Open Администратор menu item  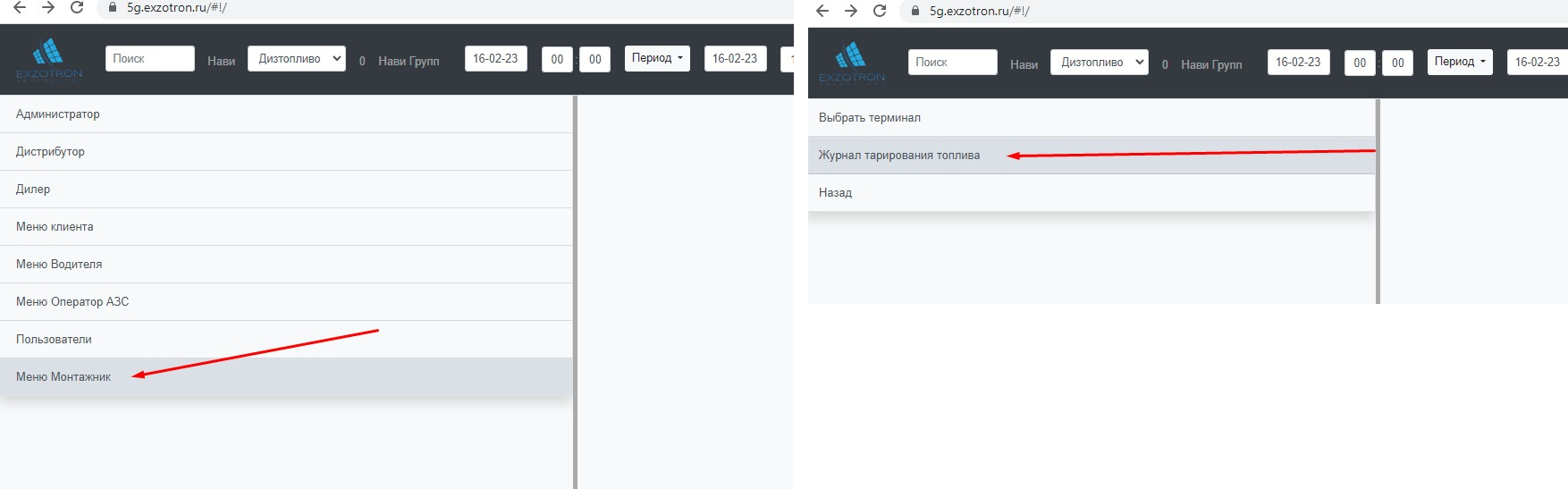tap(286, 114)
